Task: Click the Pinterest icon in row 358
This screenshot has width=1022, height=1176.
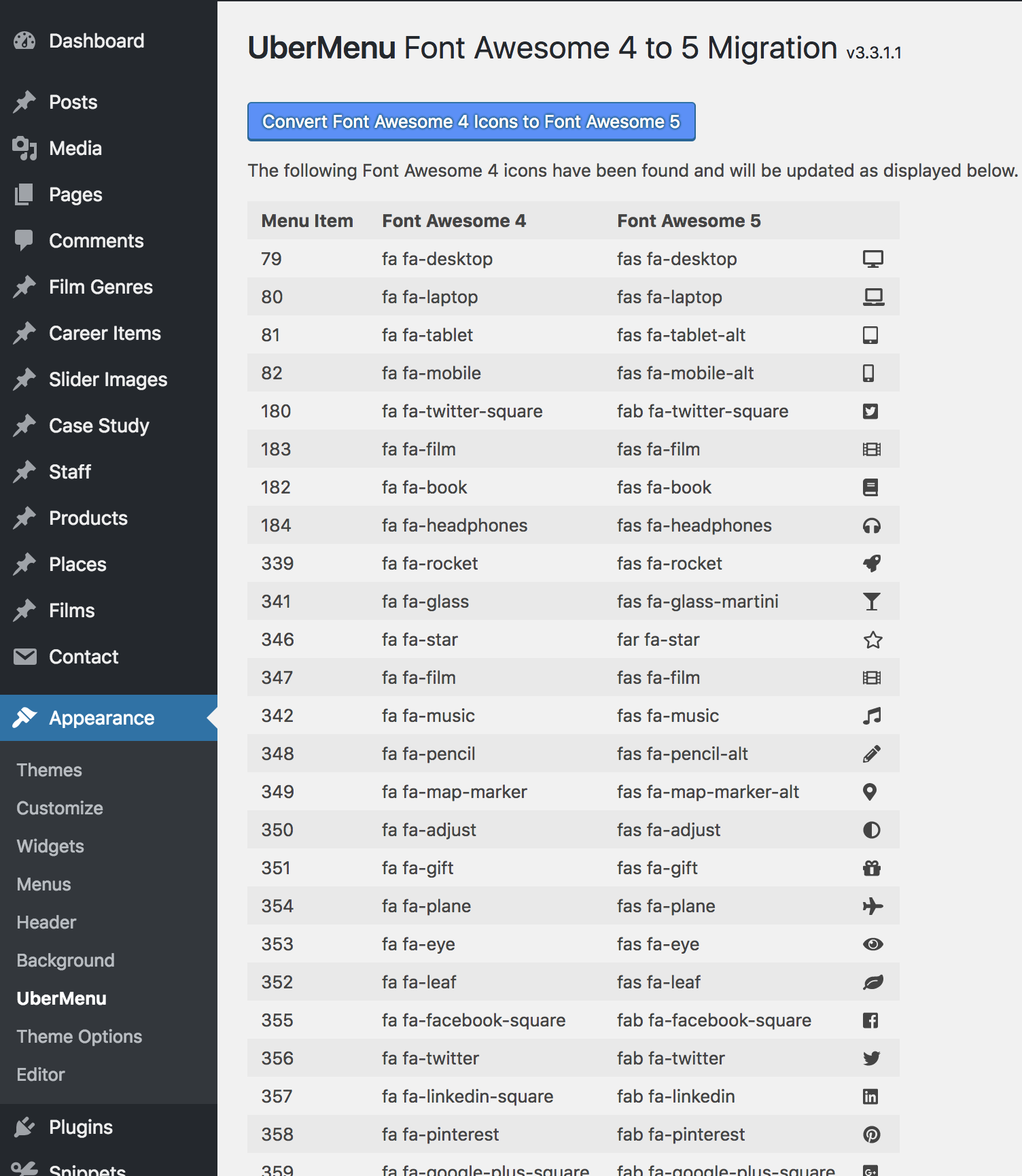Action: pos(872,1135)
